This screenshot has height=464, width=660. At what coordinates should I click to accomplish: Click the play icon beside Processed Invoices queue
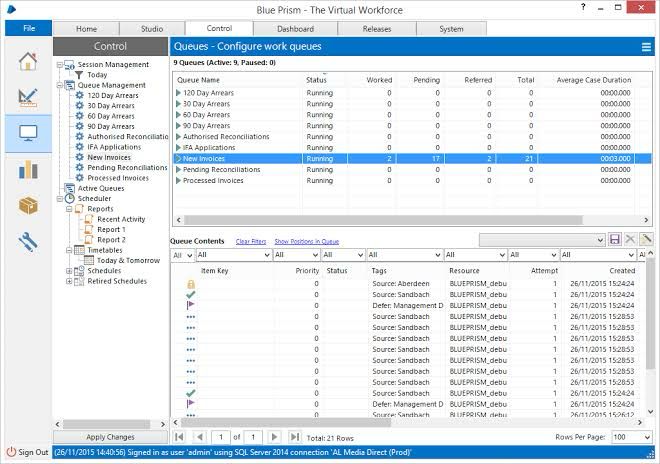click(x=180, y=180)
